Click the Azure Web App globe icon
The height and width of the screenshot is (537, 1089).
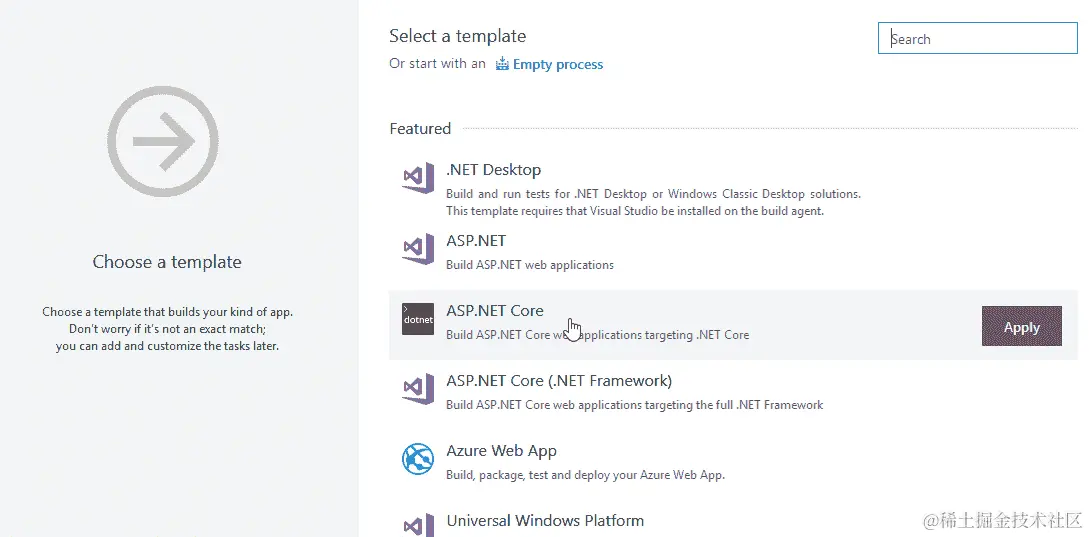click(x=418, y=459)
